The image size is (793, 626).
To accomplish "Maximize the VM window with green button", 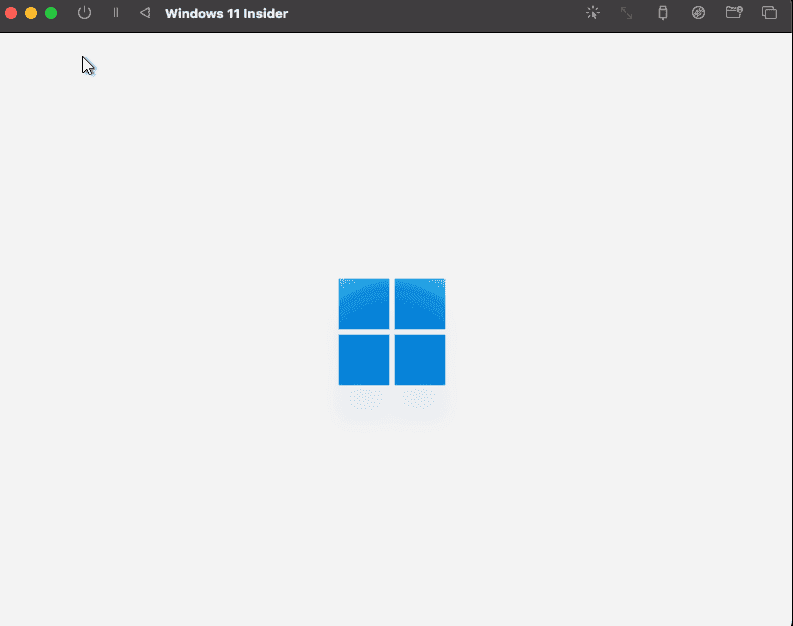I will point(51,13).
